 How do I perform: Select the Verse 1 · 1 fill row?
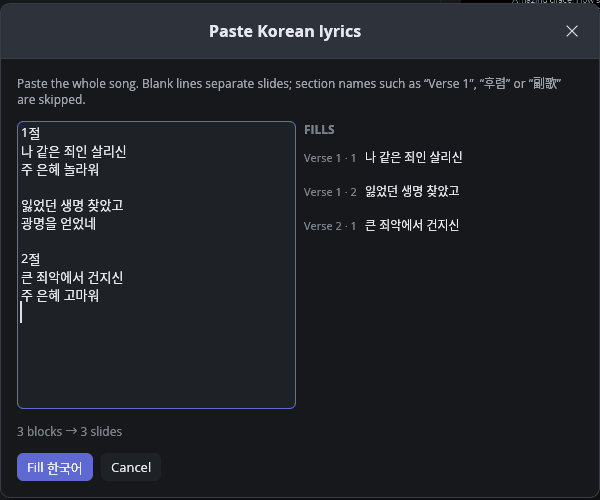(x=383, y=158)
